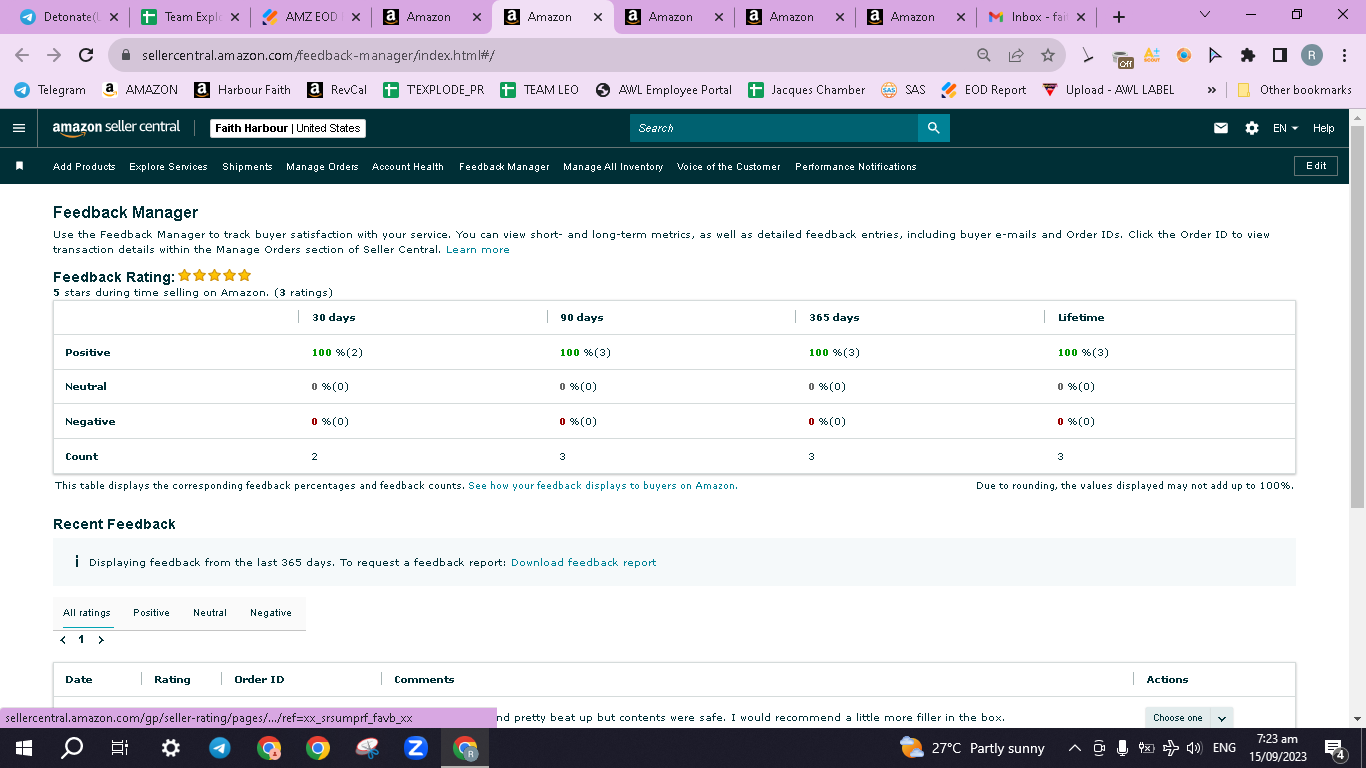Open the EOD Report bookmark
1366x768 pixels.
[984, 89]
